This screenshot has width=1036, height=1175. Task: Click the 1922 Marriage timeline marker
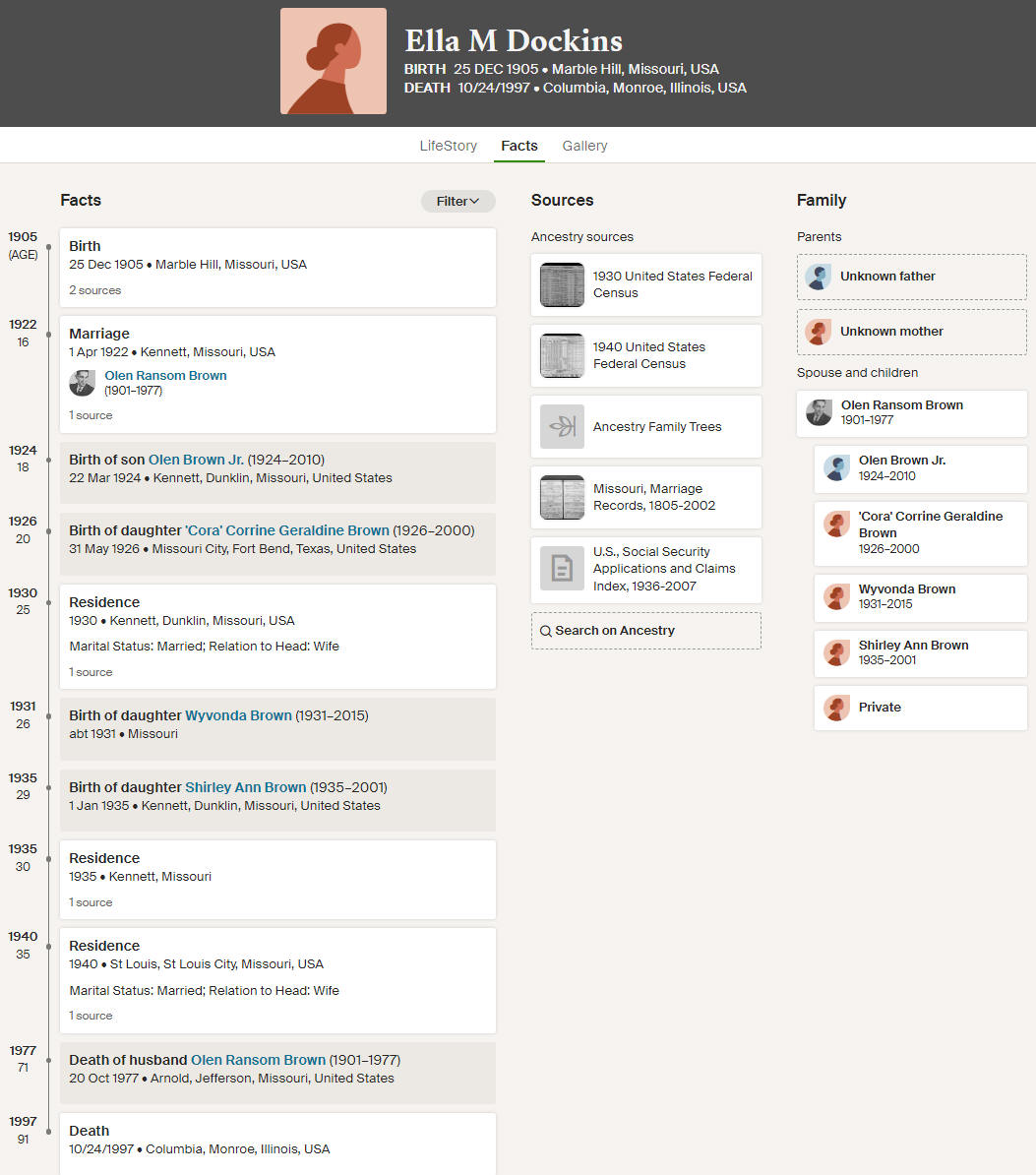[x=48, y=335]
